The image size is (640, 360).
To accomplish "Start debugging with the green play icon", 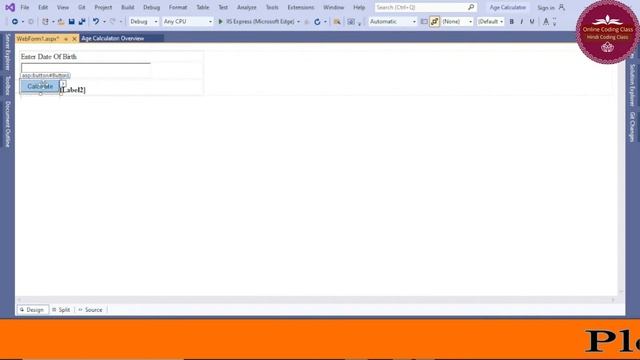I will (220, 22).
